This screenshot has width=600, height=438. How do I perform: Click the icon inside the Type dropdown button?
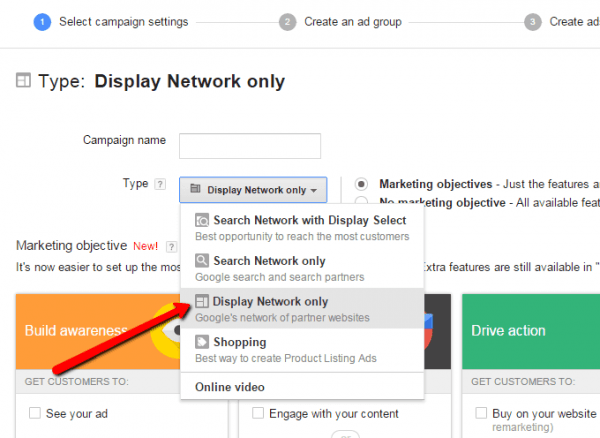[195, 189]
